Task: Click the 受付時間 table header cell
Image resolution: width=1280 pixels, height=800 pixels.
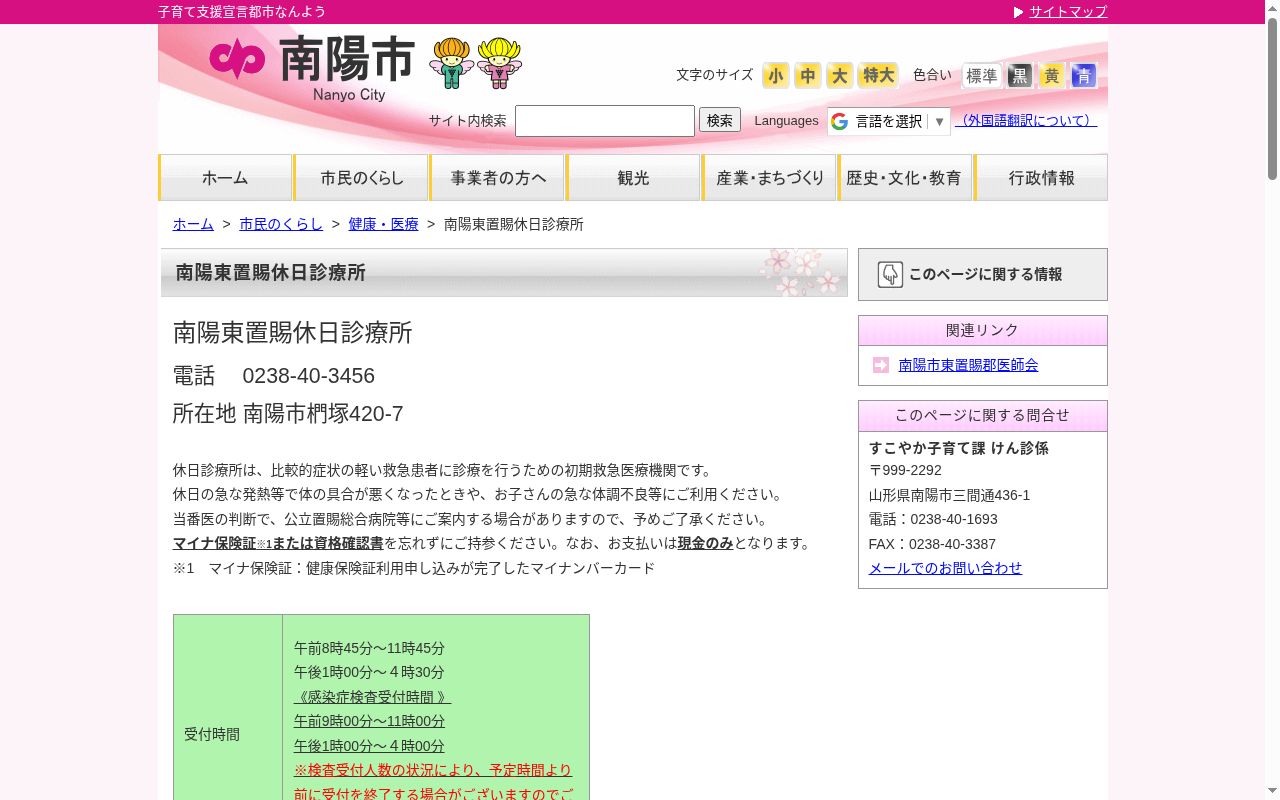Action: point(228,734)
